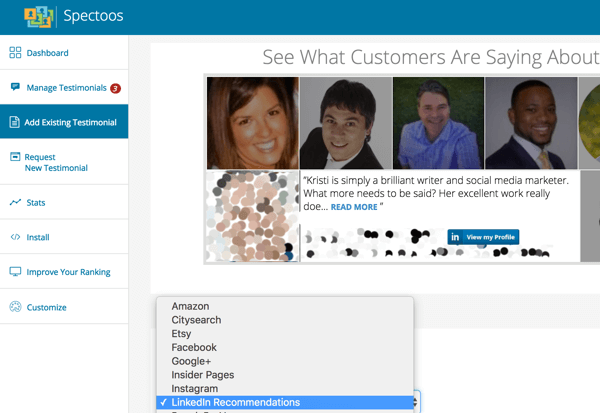The width and height of the screenshot is (600, 413).
Task: Click the Install code brackets icon
Action: pos(15,237)
